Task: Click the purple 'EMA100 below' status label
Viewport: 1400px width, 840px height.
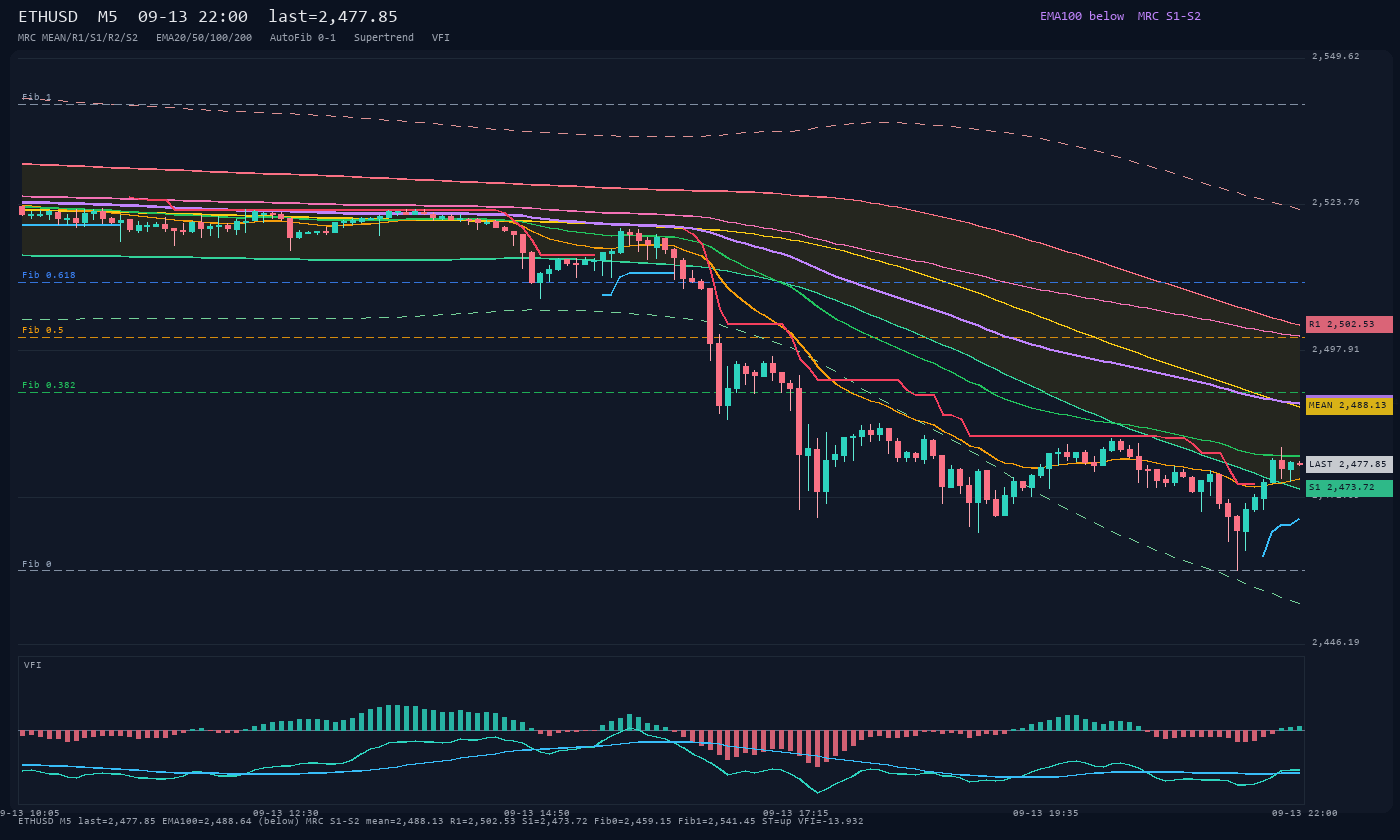Action: (1082, 16)
